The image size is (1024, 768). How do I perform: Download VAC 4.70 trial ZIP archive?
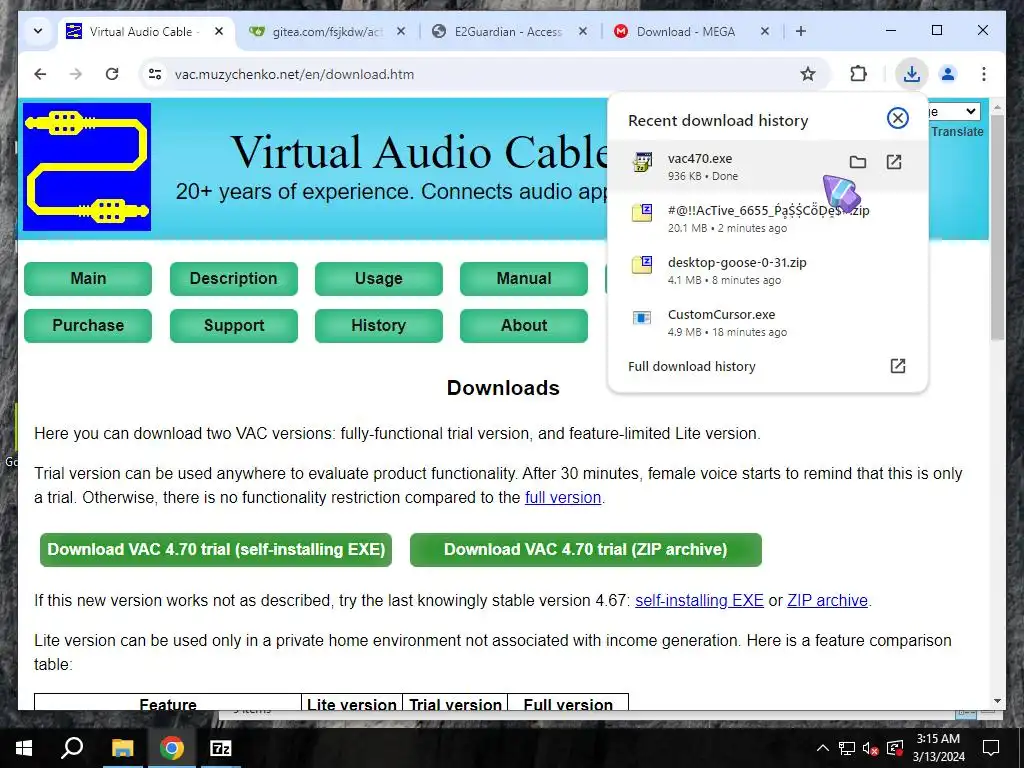click(586, 549)
